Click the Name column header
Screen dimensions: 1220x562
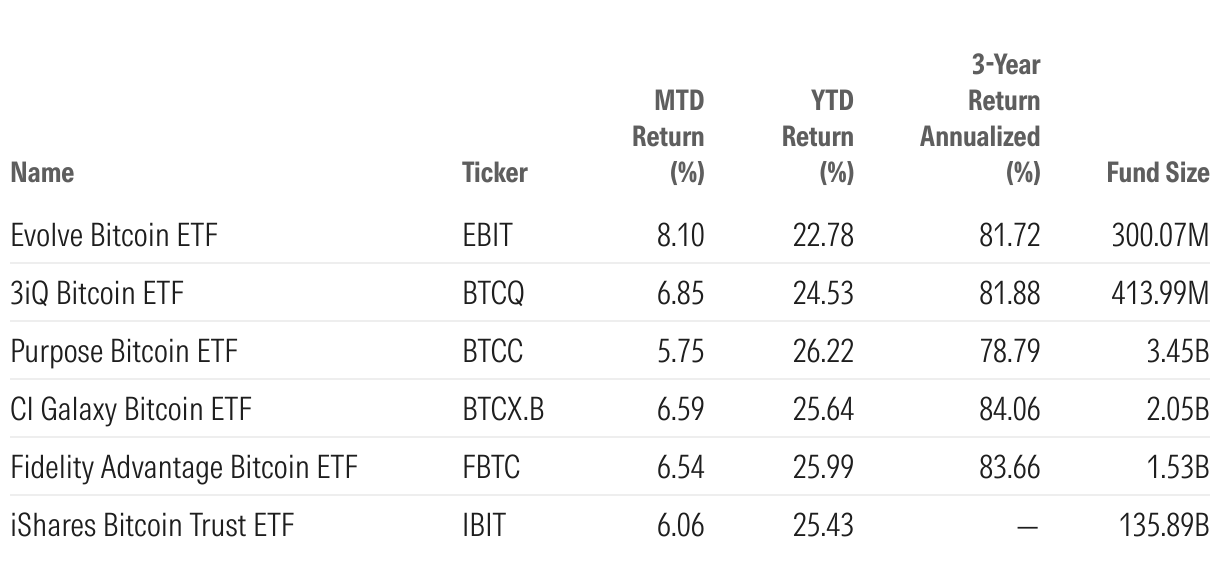[x=42, y=173]
